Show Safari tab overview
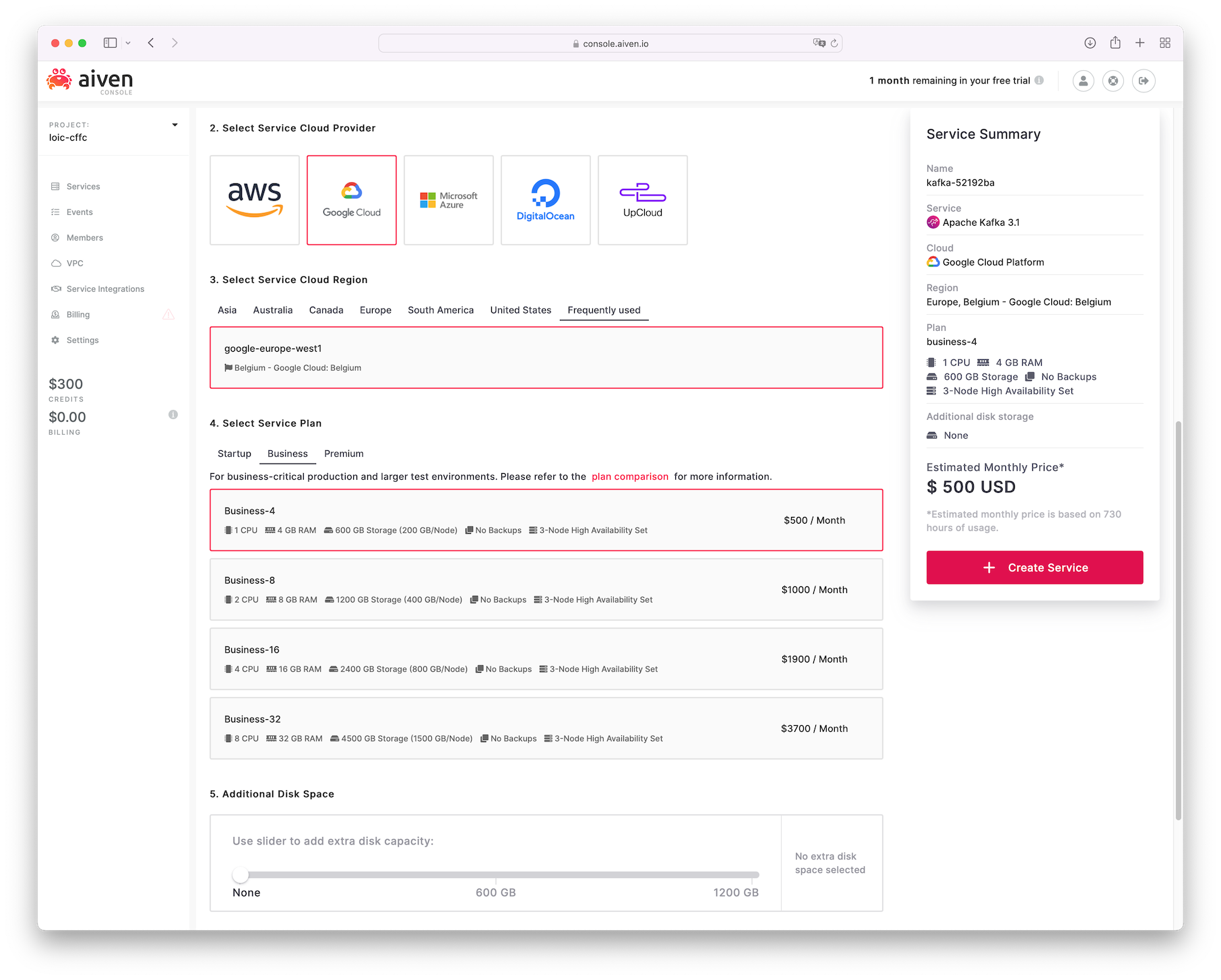1221x980 pixels. (x=1165, y=42)
